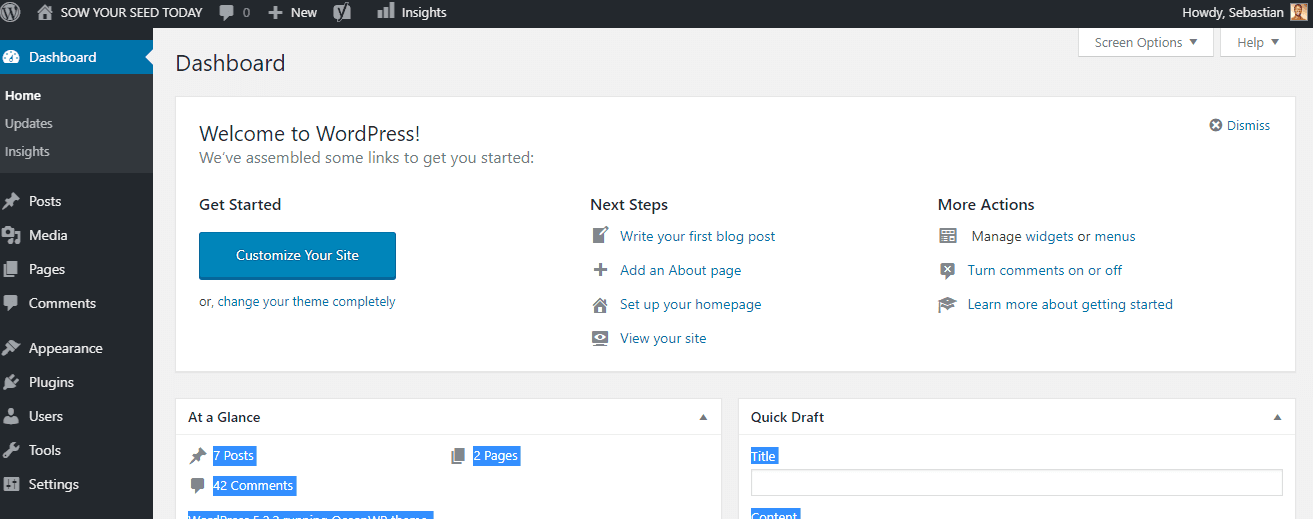
Task: Click the Quick Draft Title input field
Action: pos(1016,483)
